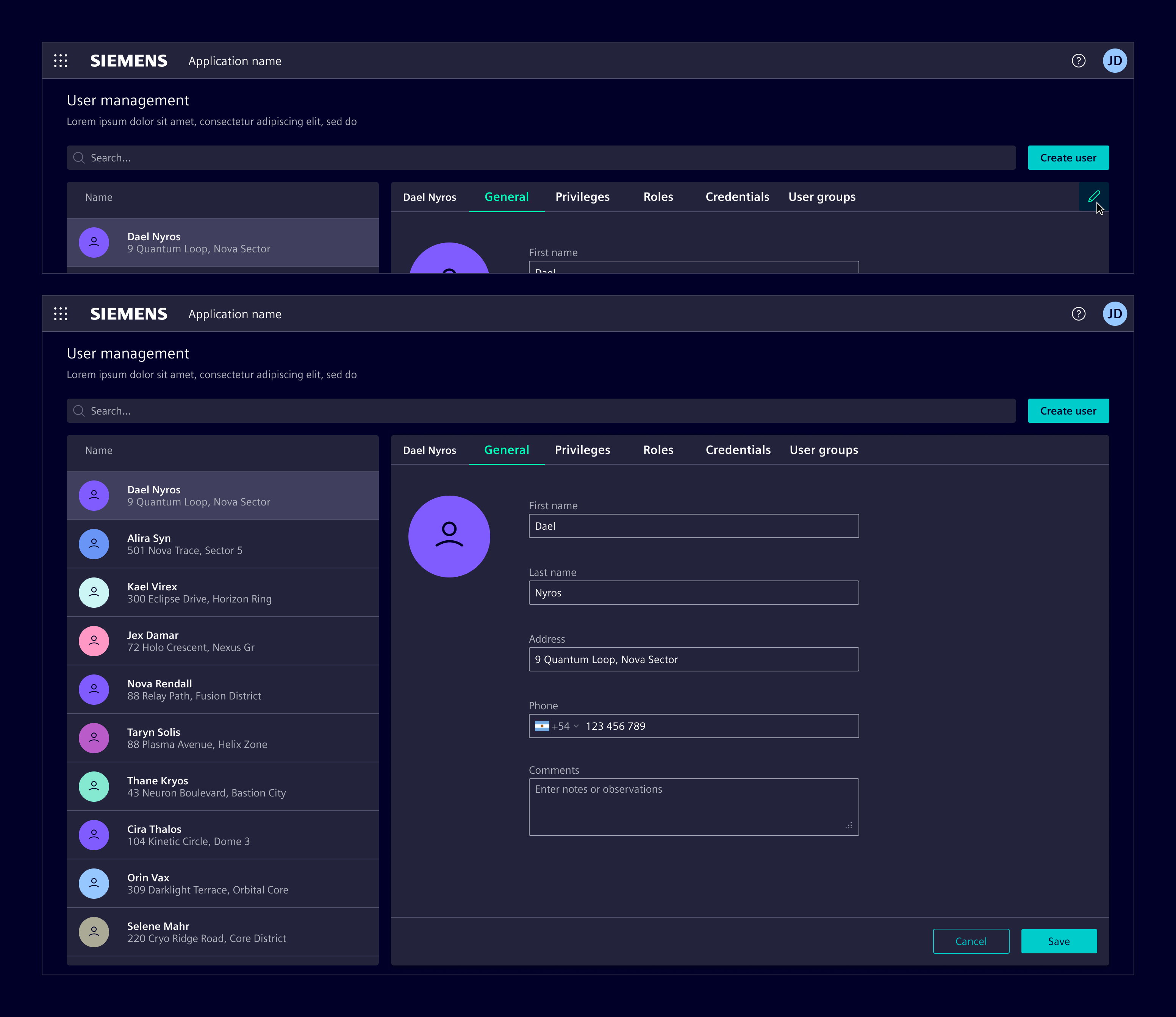Focus the Last name input field
Image resolution: width=1176 pixels, height=1017 pixels.
pyautogui.click(x=694, y=593)
